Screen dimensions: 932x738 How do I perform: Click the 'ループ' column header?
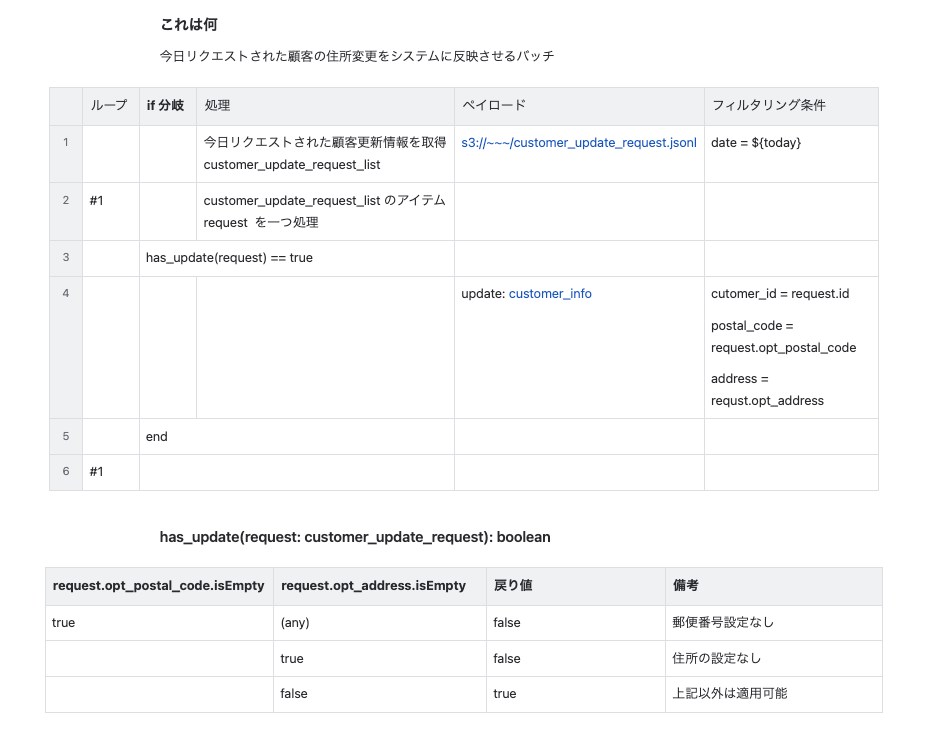click(x=111, y=106)
